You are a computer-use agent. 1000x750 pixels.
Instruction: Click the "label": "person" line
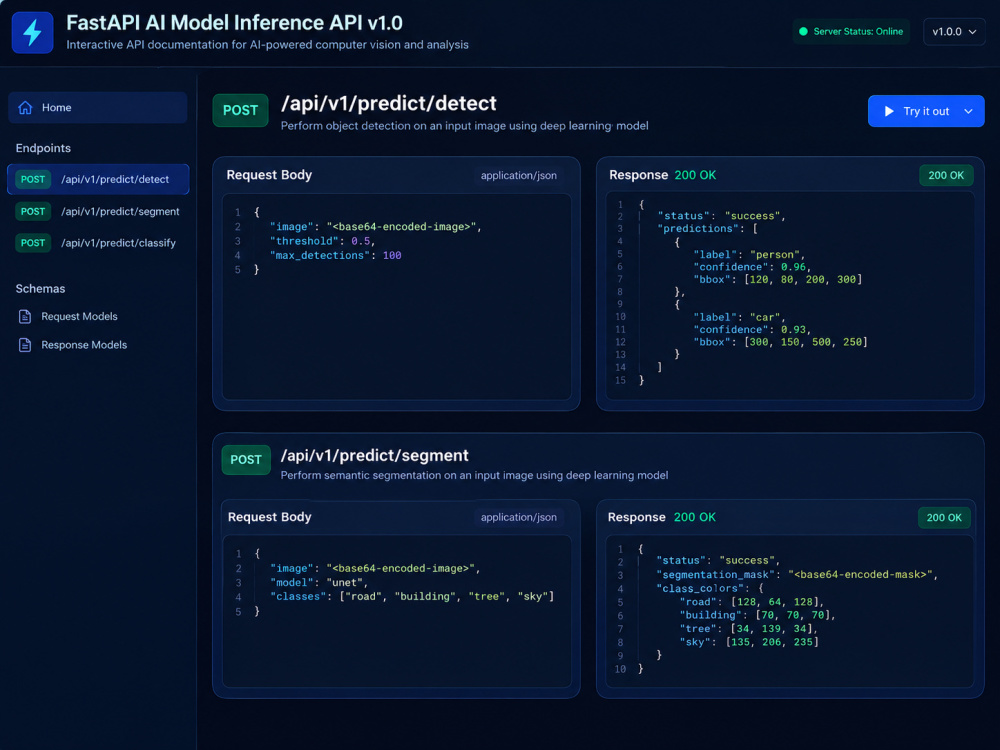click(749, 254)
